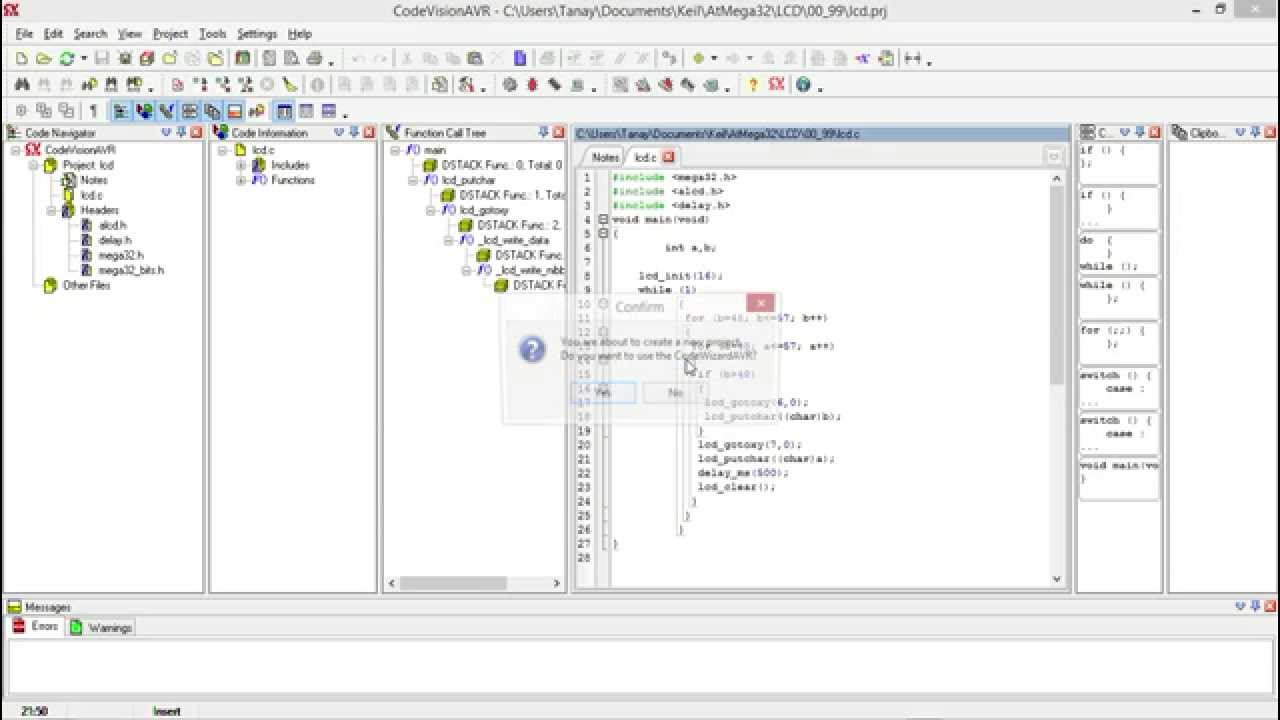The width and height of the screenshot is (1280, 720).
Task: Toggle Code Navigator view button in toolbar
Action: [120, 111]
